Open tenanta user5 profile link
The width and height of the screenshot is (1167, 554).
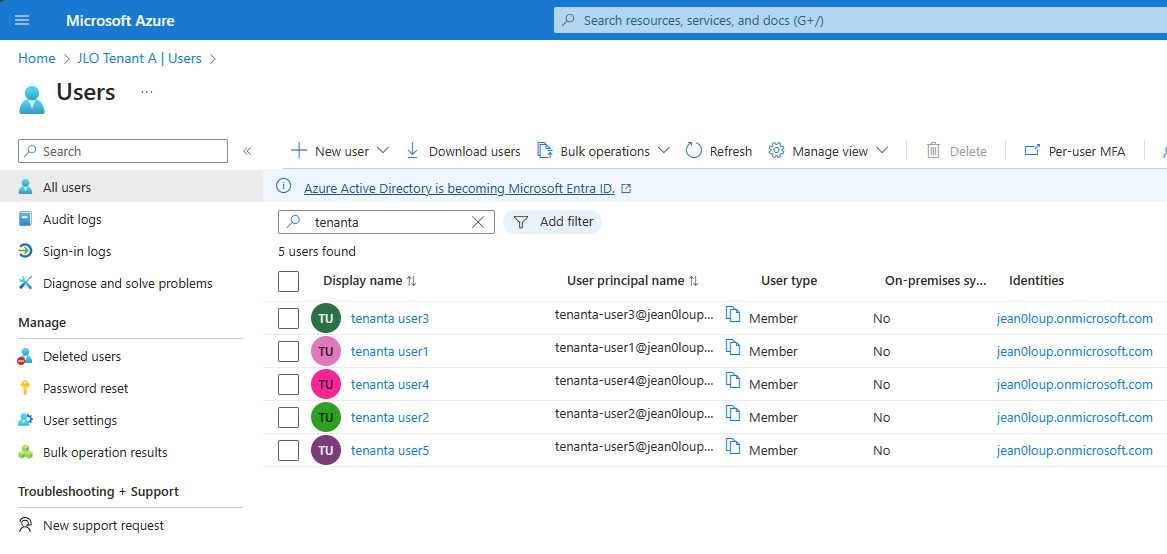point(390,451)
